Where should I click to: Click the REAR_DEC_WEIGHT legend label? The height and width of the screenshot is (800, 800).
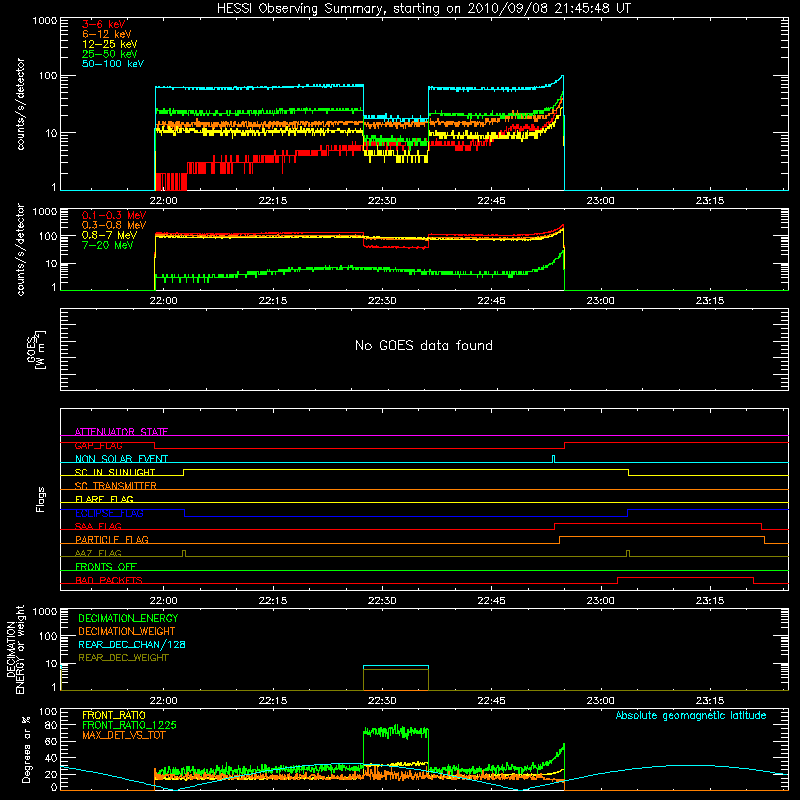[x=123, y=658]
